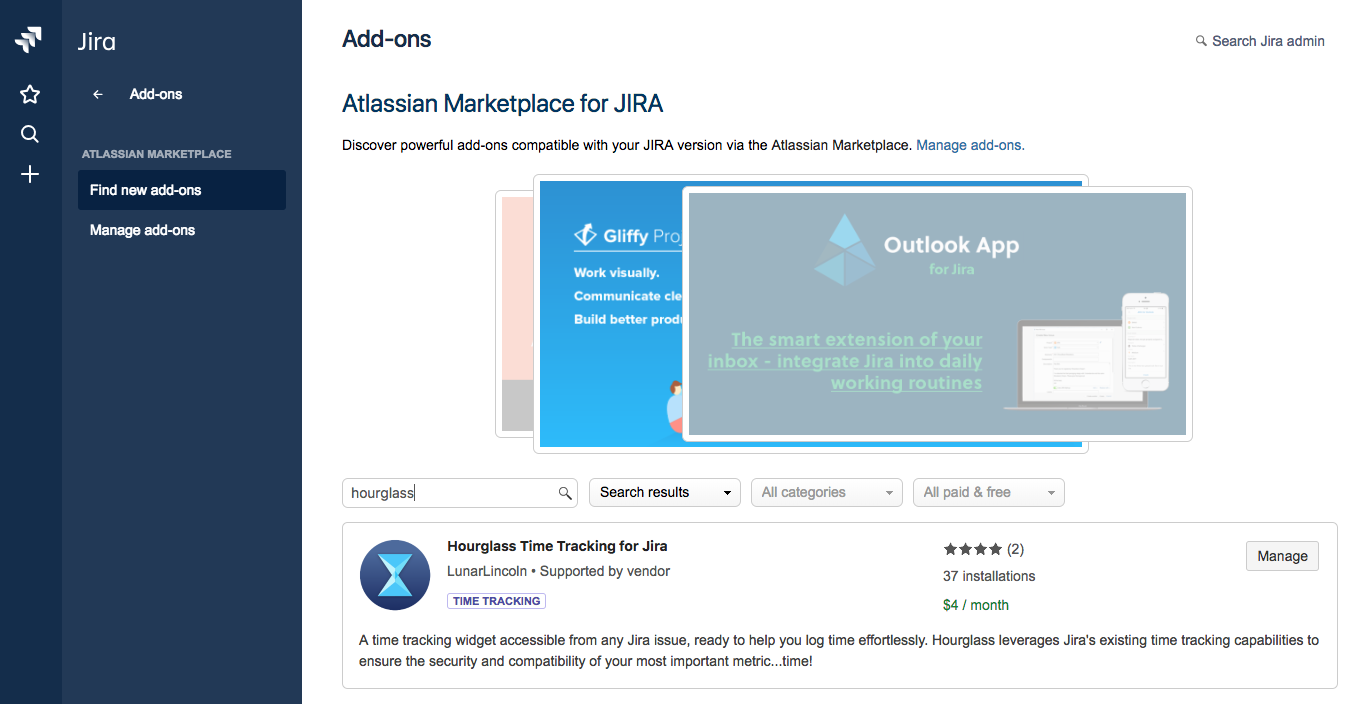The height and width of the screenshot is (704, 1368).
Task: Click the four-star rating of Hourglass
Action: (972, 549)
